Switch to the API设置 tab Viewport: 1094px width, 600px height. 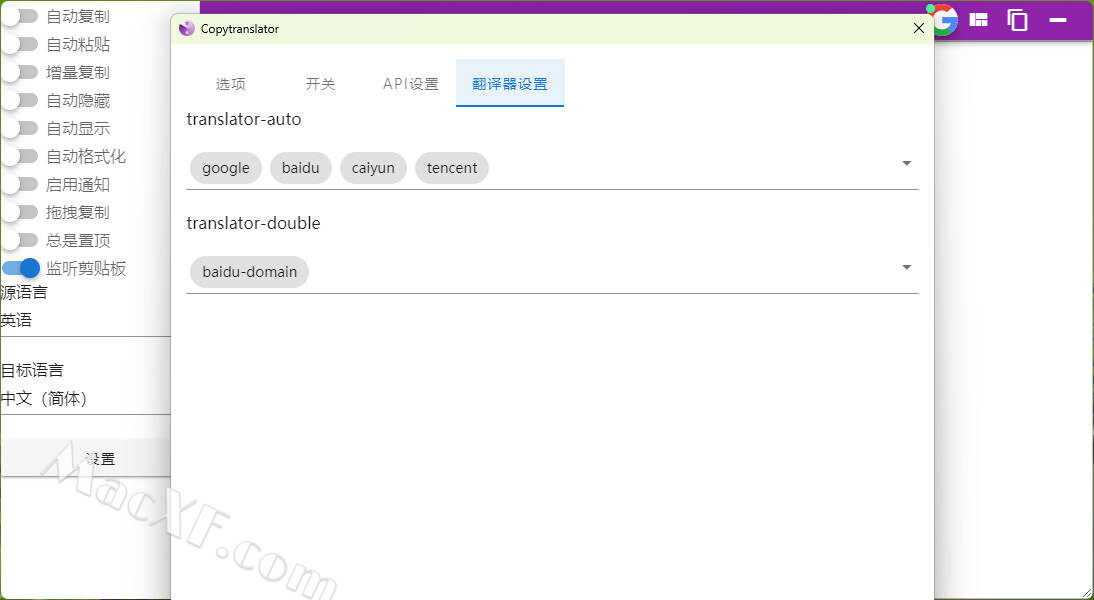410,84
